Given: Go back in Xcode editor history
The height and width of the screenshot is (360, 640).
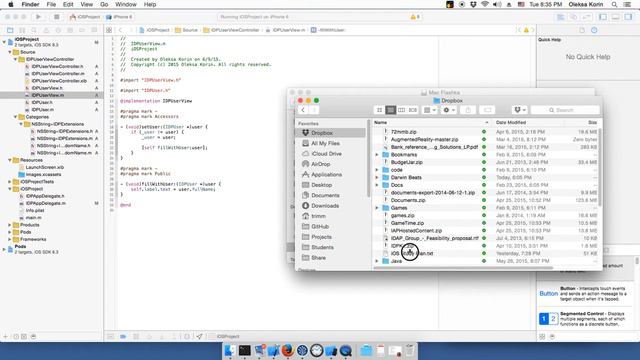Looking at the screenshot, I should 120,30.
